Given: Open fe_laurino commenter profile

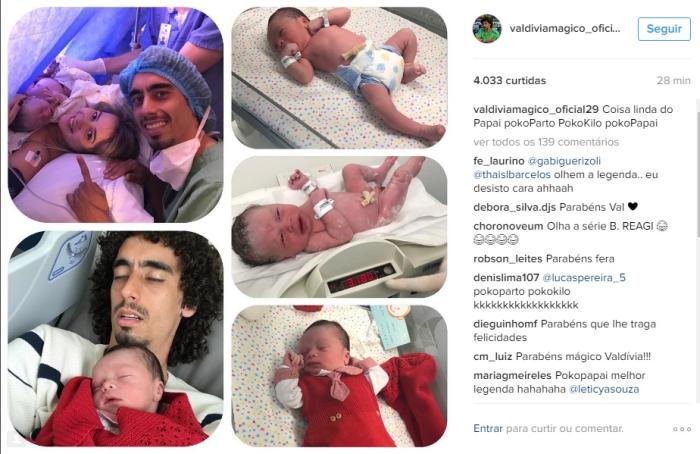Looking at the screenshot, I should 499,161.
